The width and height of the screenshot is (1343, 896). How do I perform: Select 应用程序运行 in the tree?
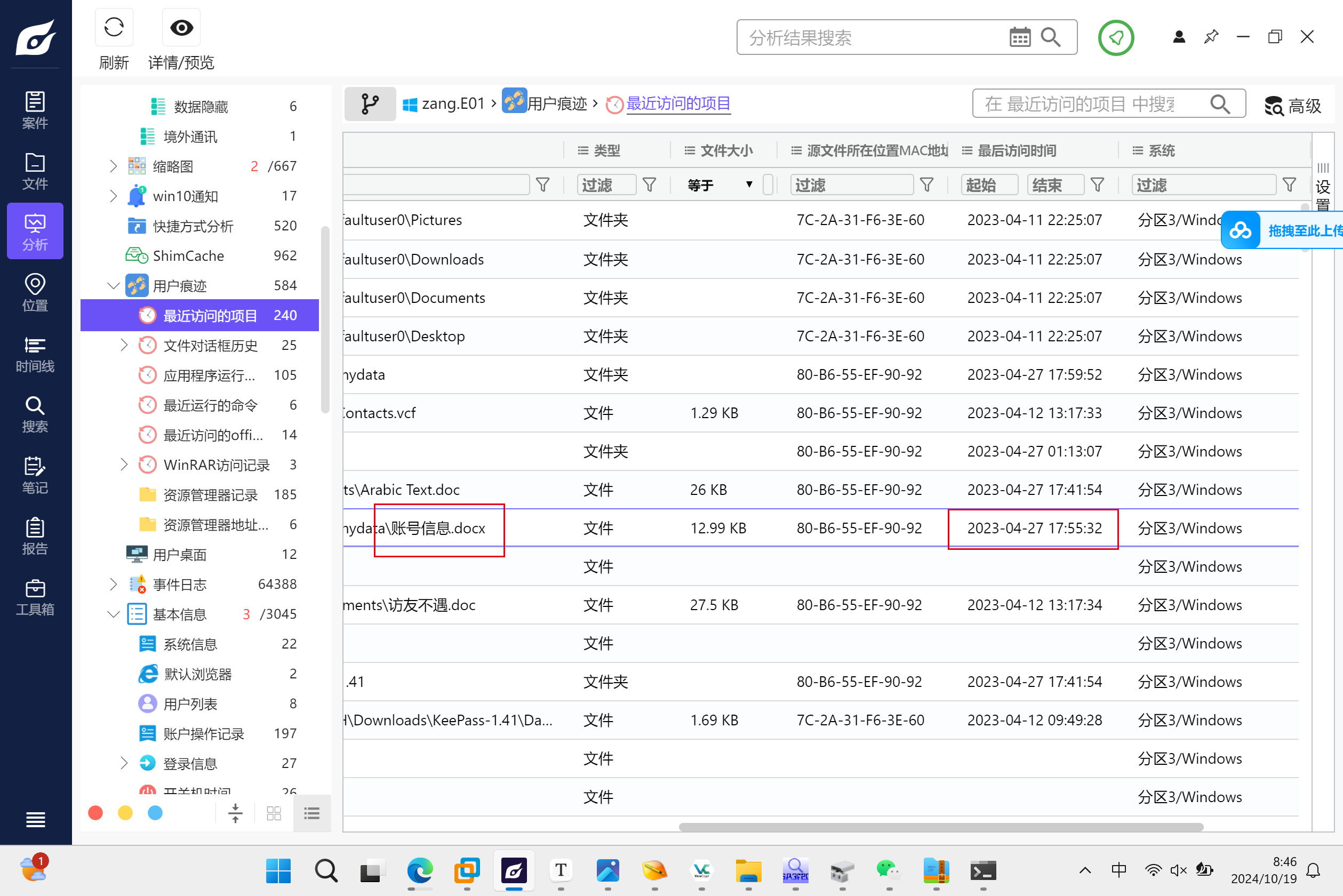pyautogui.click(x=200, y=375)
